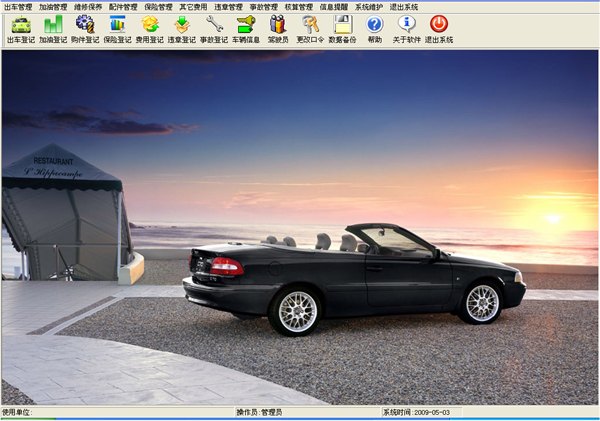Click the red 退出系统 power icon
Image resolution: width=600 pixels, height=421 pixels.
coord(439,29)
